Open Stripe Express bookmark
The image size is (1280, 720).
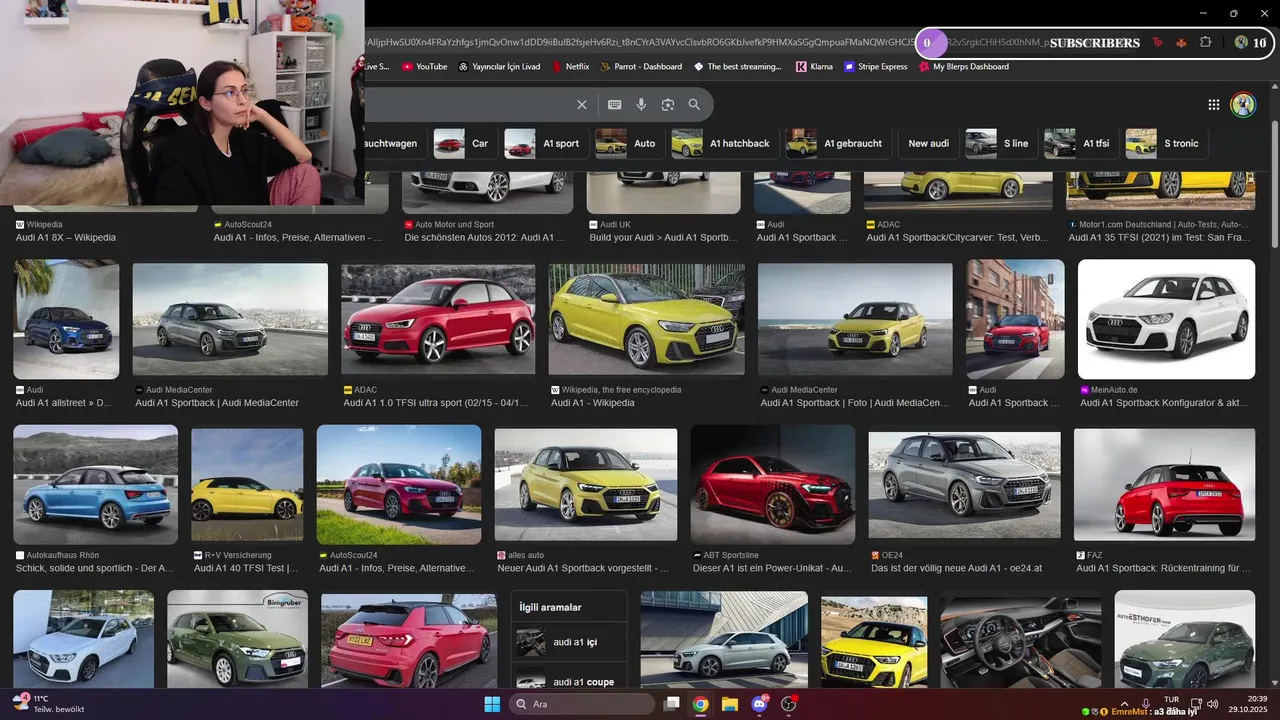coord(876,67)
